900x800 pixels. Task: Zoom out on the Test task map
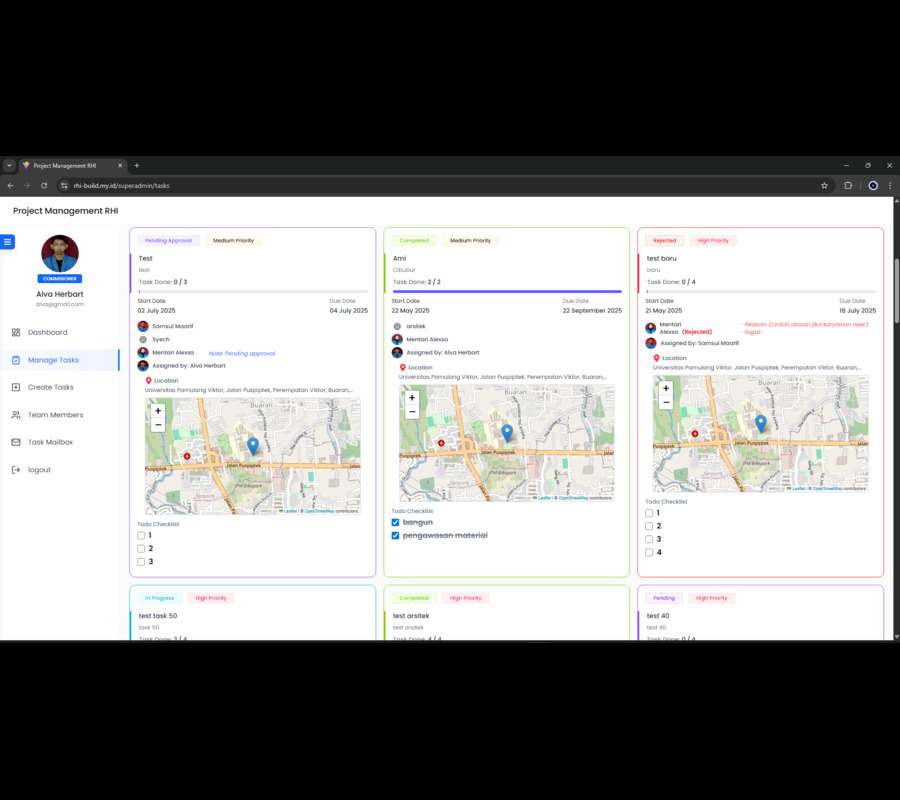158,425
